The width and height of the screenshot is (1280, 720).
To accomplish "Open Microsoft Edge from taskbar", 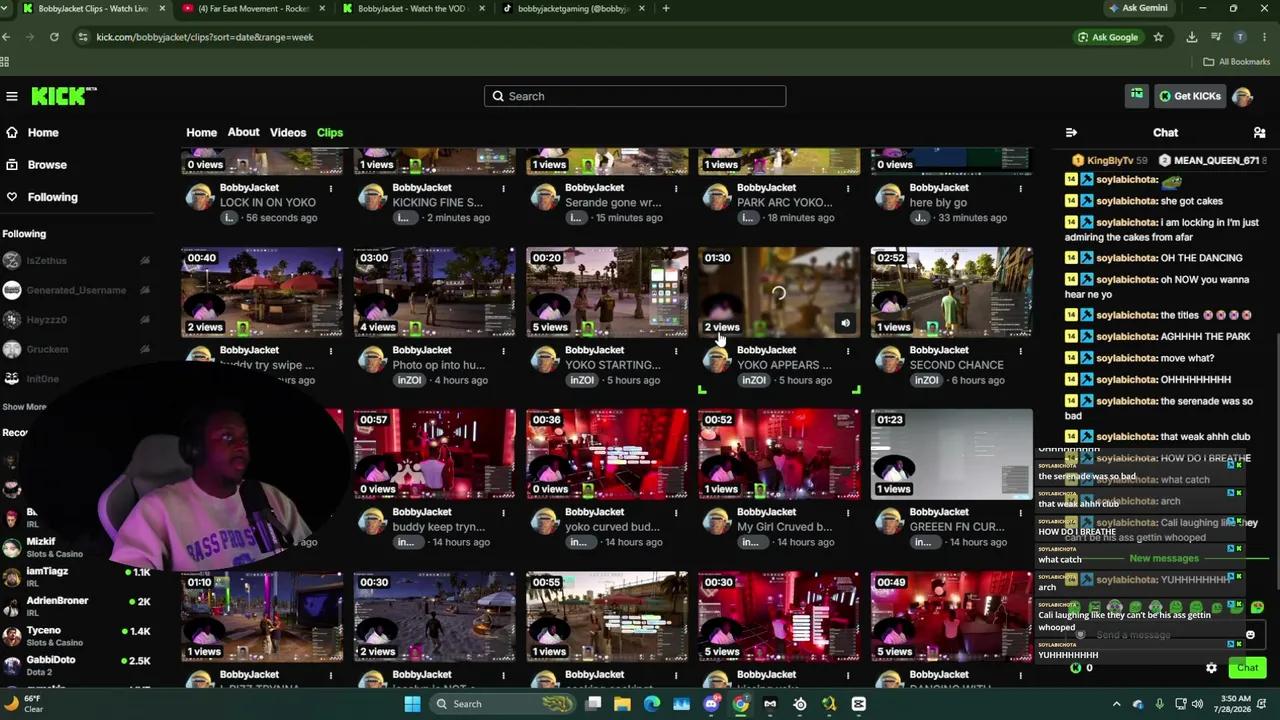I will pyautogui.click(x=652, y=704).
